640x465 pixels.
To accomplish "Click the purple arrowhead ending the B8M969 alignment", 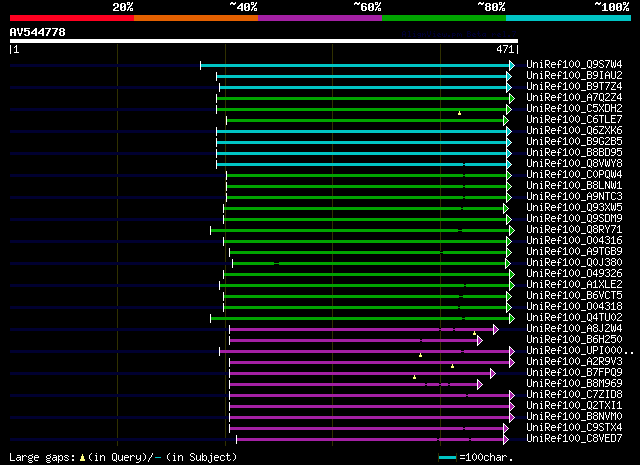I will (x=480, y=385).
